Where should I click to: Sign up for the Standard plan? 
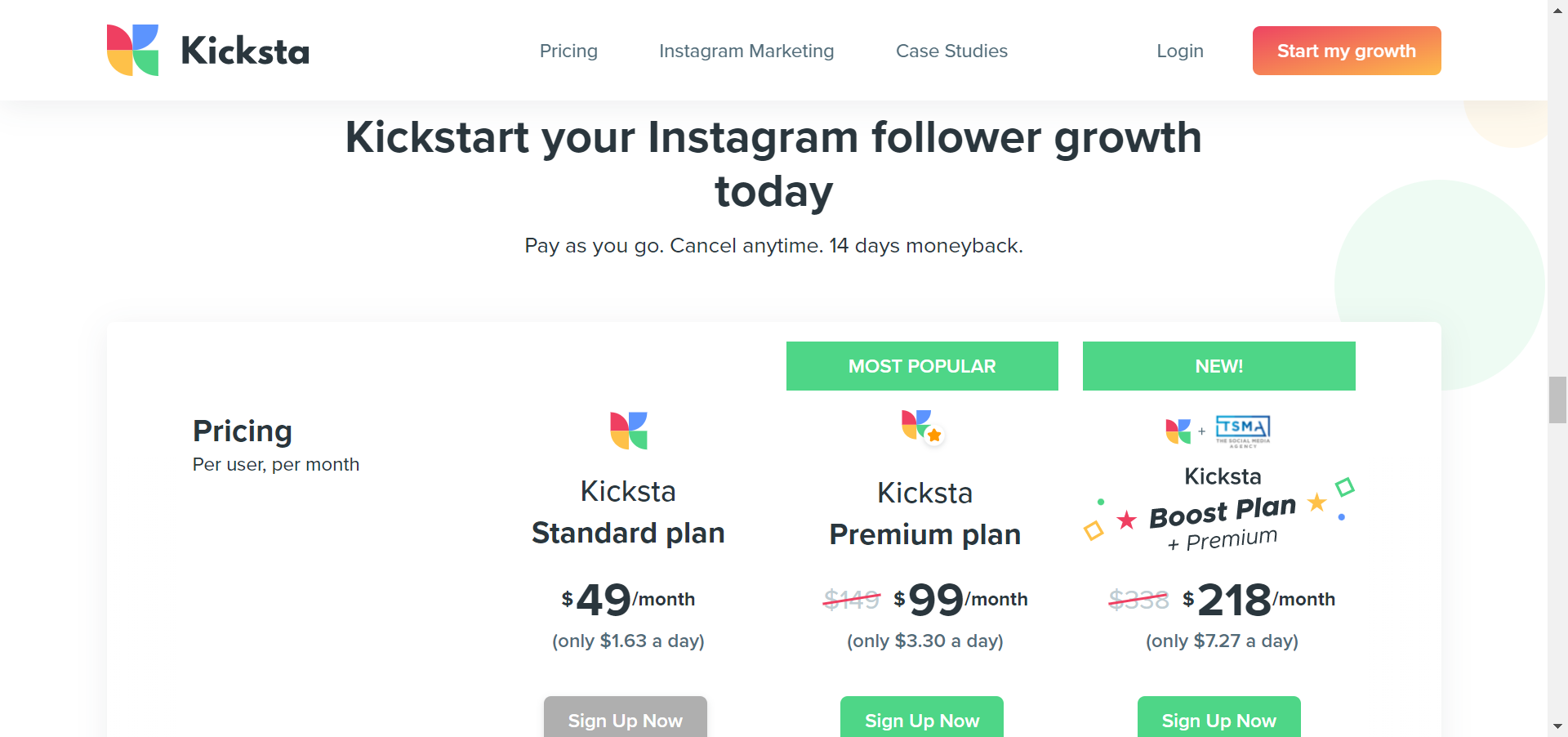[x=626, y=719]
